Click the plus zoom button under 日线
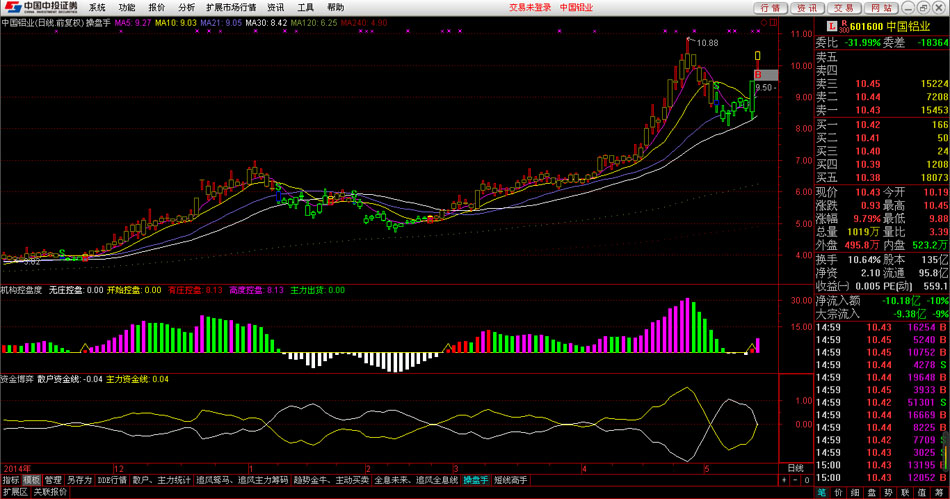 (x=785, y=480)
